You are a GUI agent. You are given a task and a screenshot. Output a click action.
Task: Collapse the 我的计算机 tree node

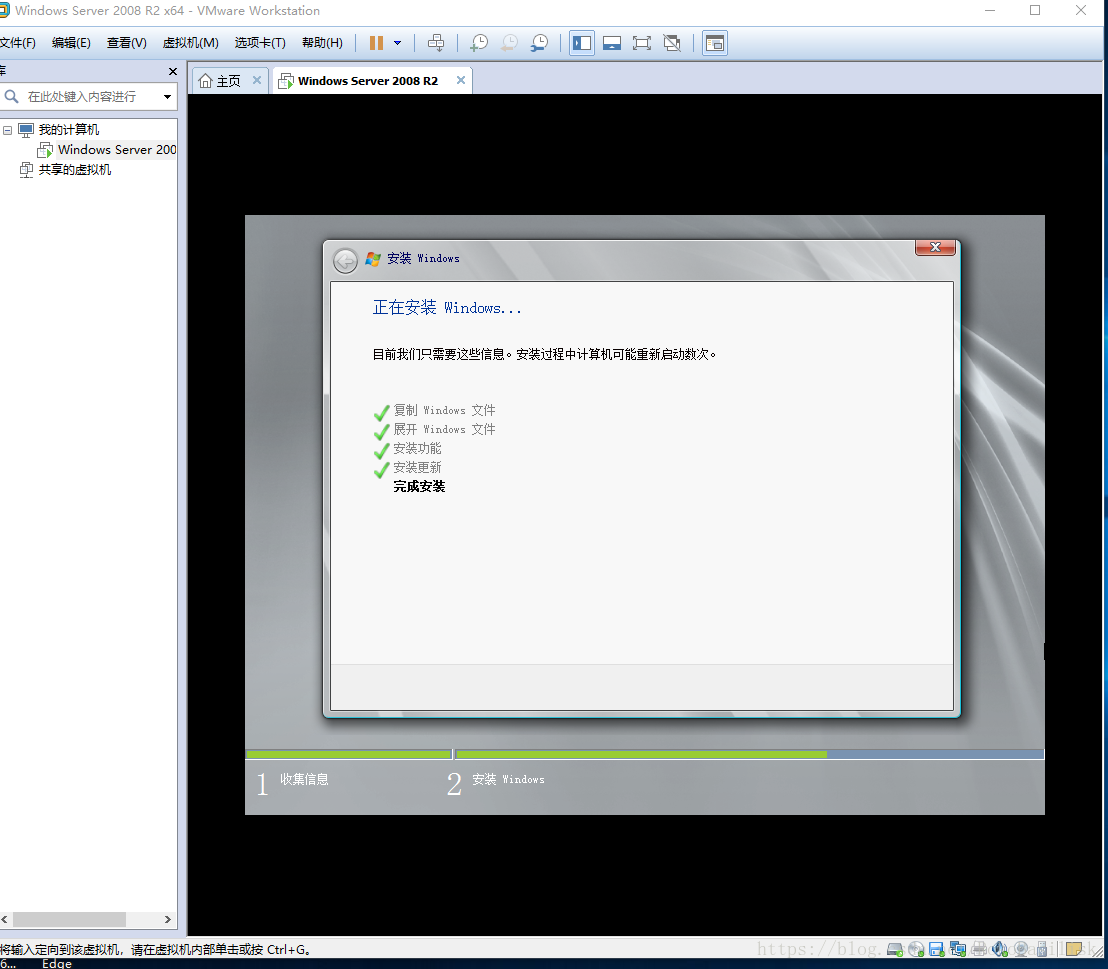click(7, 130)
